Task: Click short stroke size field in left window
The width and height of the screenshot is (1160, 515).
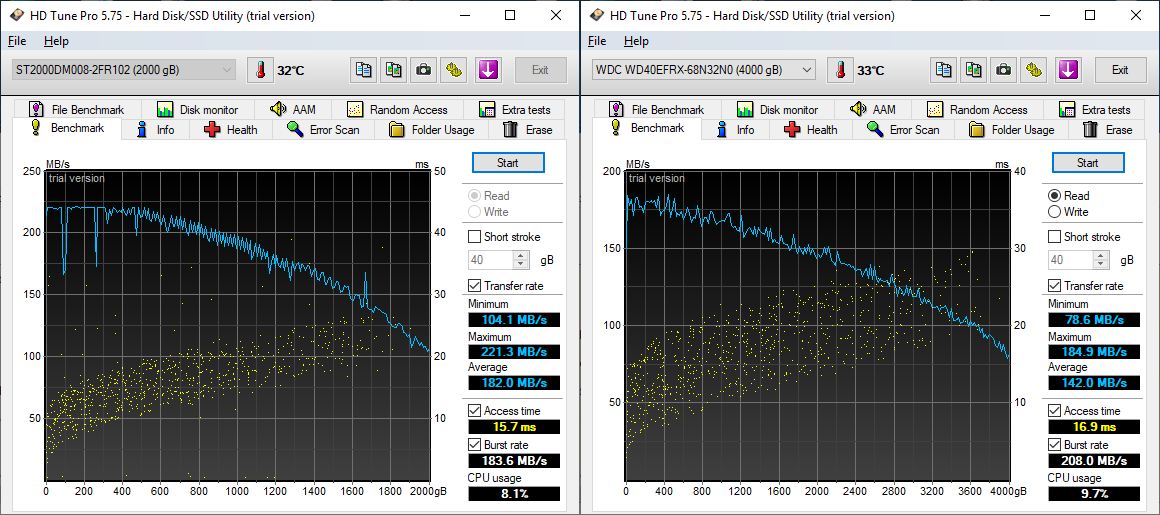Action: pyautogui.click(x=491, y=260)
